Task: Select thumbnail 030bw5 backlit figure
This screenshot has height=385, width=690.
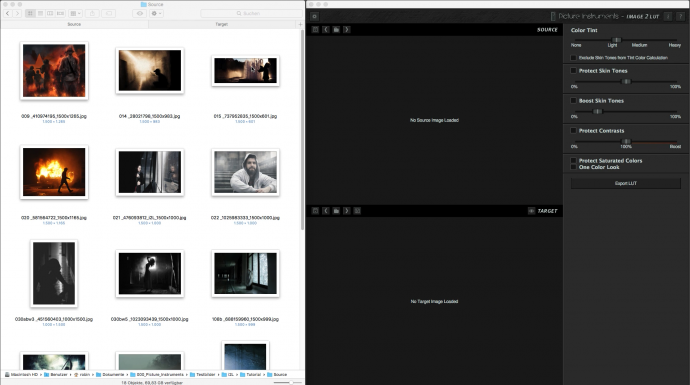Action: pos(150,273)
